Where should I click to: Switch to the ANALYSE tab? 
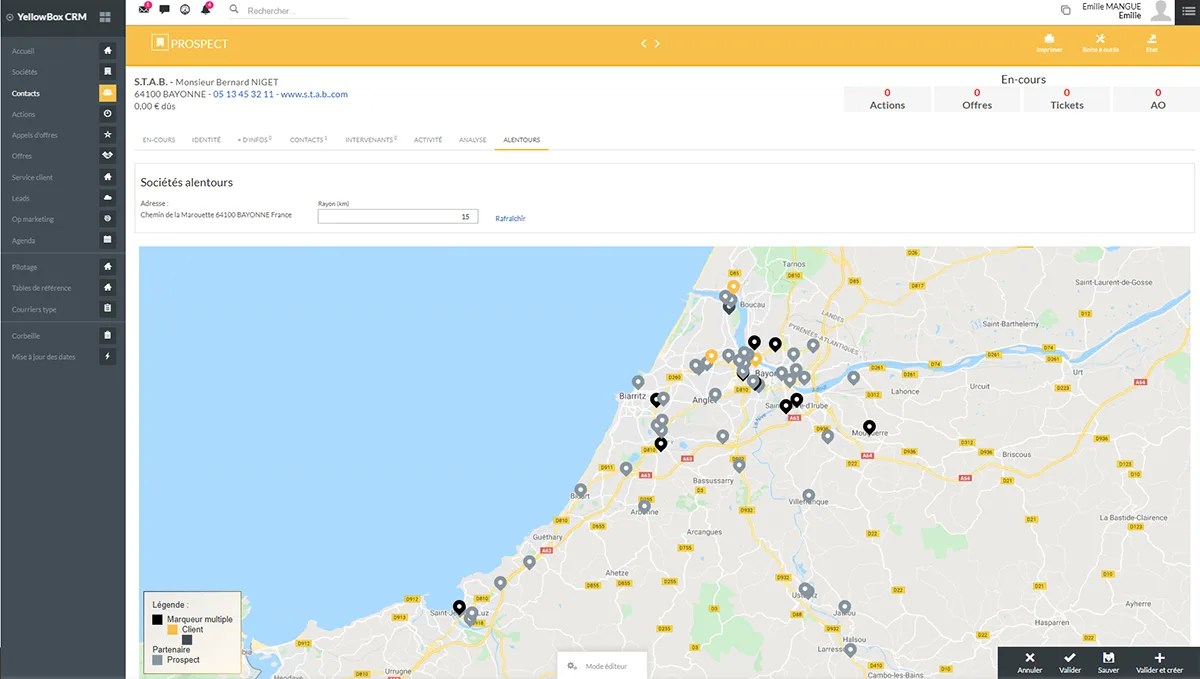tap(472, 140)
